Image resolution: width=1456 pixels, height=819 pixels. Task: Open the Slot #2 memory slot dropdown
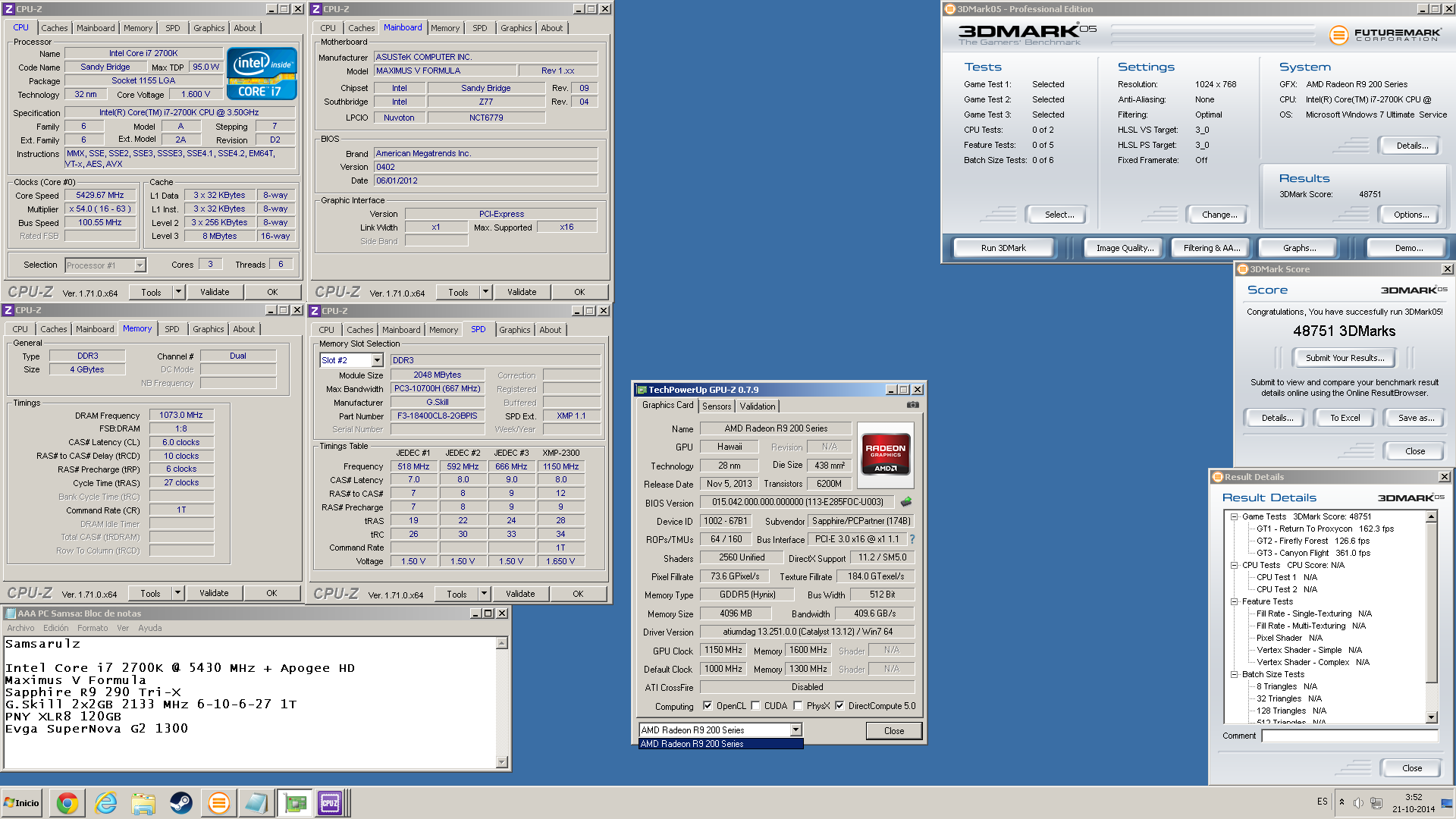coord(376,360)
